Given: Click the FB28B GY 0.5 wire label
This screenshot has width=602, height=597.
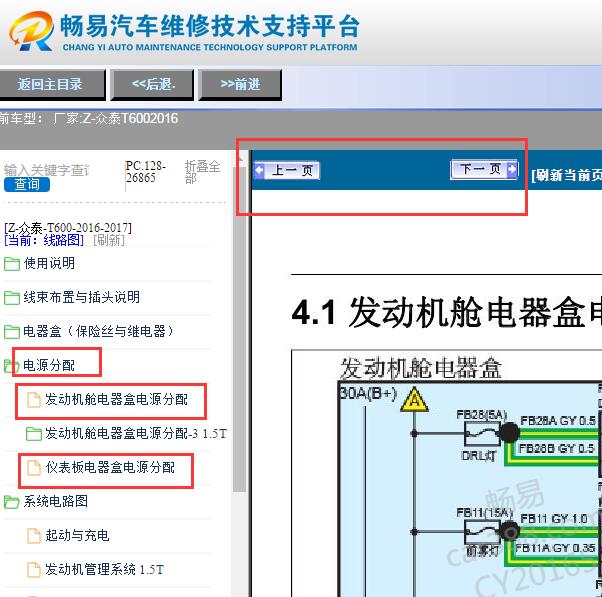Looking at the screenshot, I should 556,448.
